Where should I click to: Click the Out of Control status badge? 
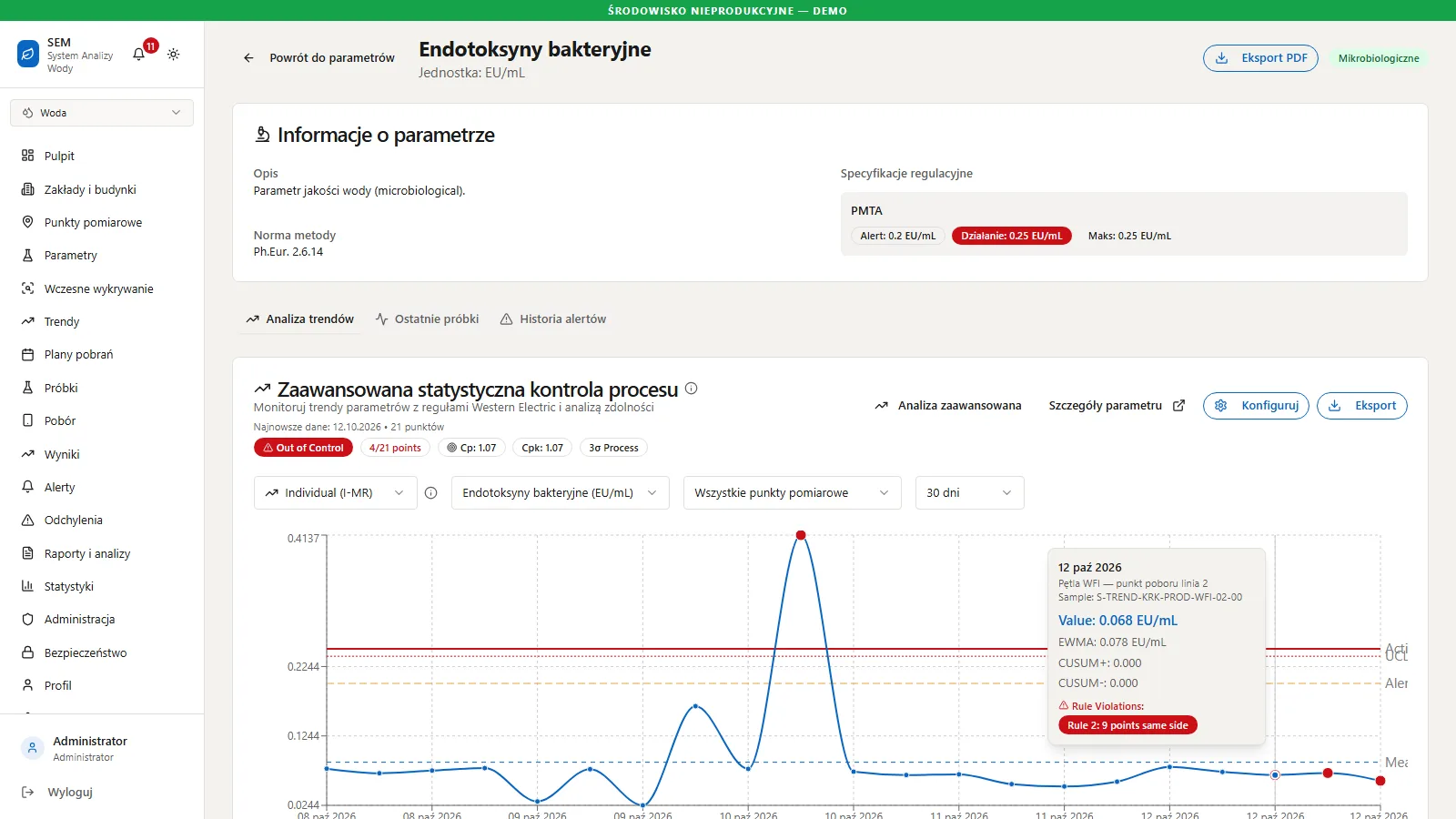pos(303,448)
